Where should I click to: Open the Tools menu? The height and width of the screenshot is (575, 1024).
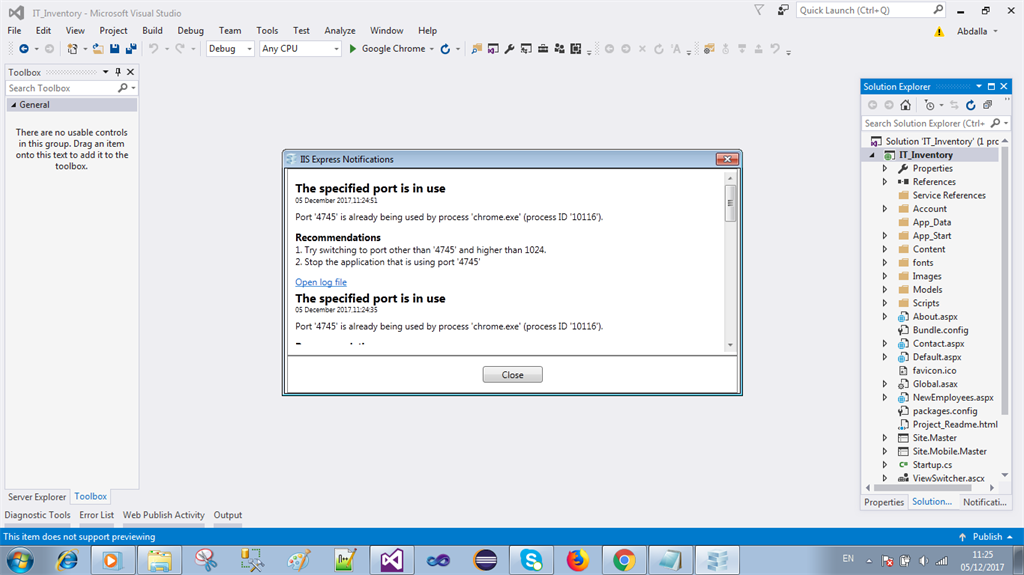[266, 31]
